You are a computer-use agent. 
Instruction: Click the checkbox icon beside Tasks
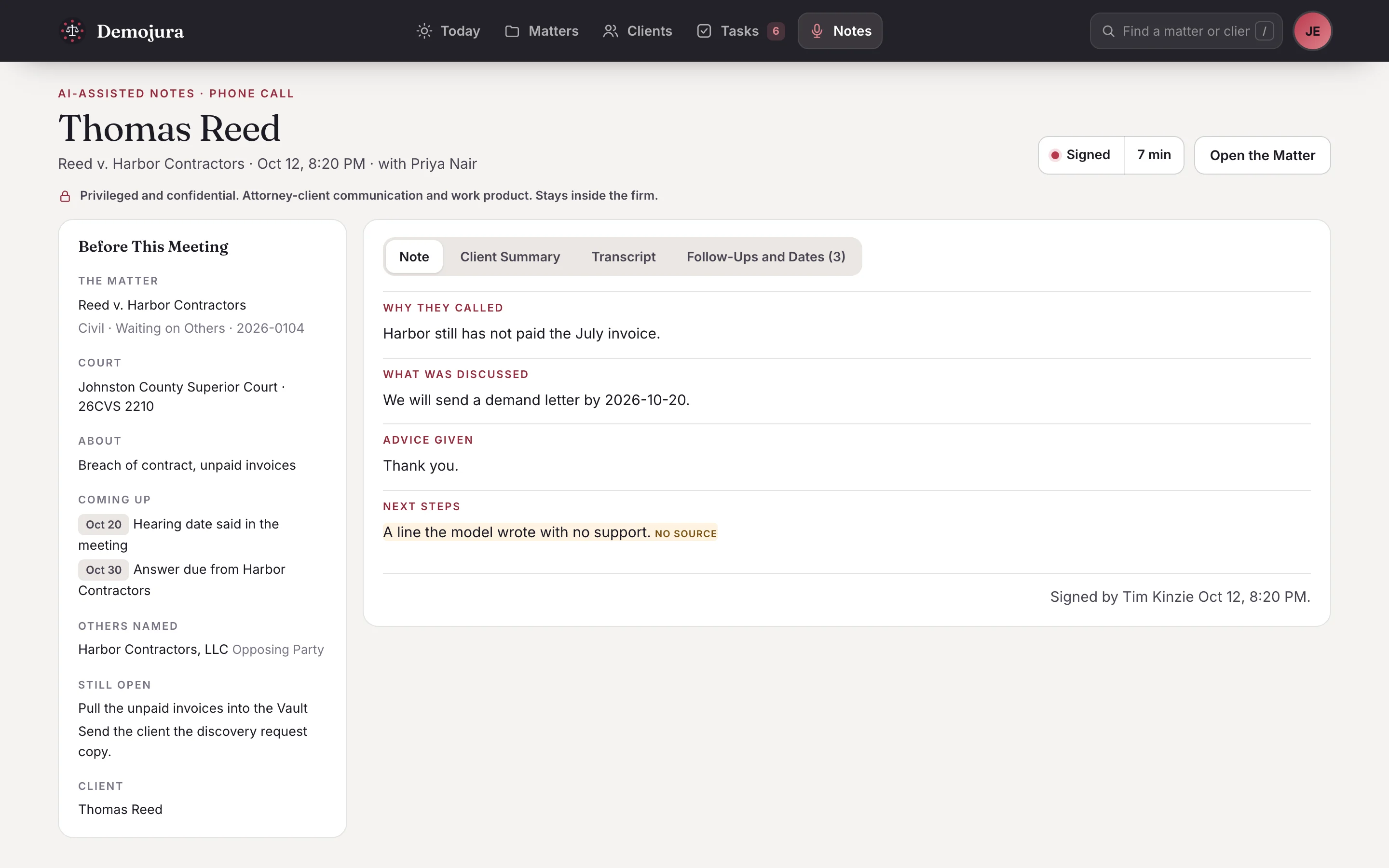pos(704,31)
